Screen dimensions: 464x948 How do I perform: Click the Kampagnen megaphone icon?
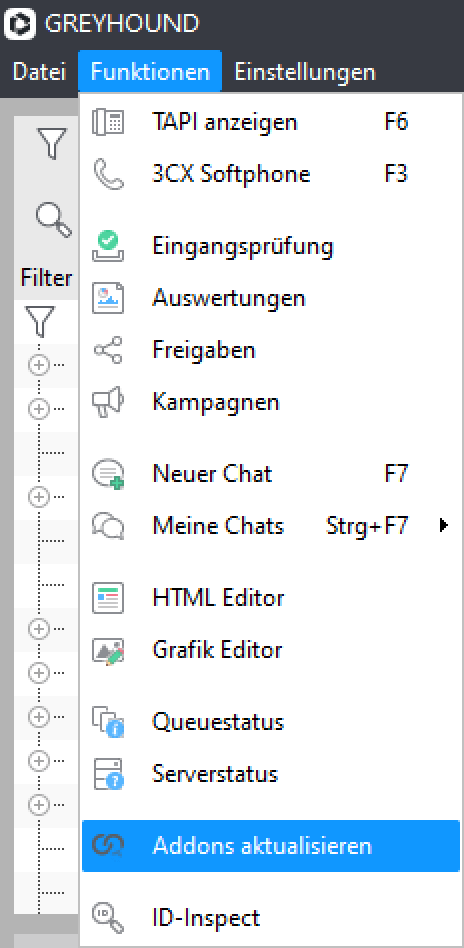point(108,402)
